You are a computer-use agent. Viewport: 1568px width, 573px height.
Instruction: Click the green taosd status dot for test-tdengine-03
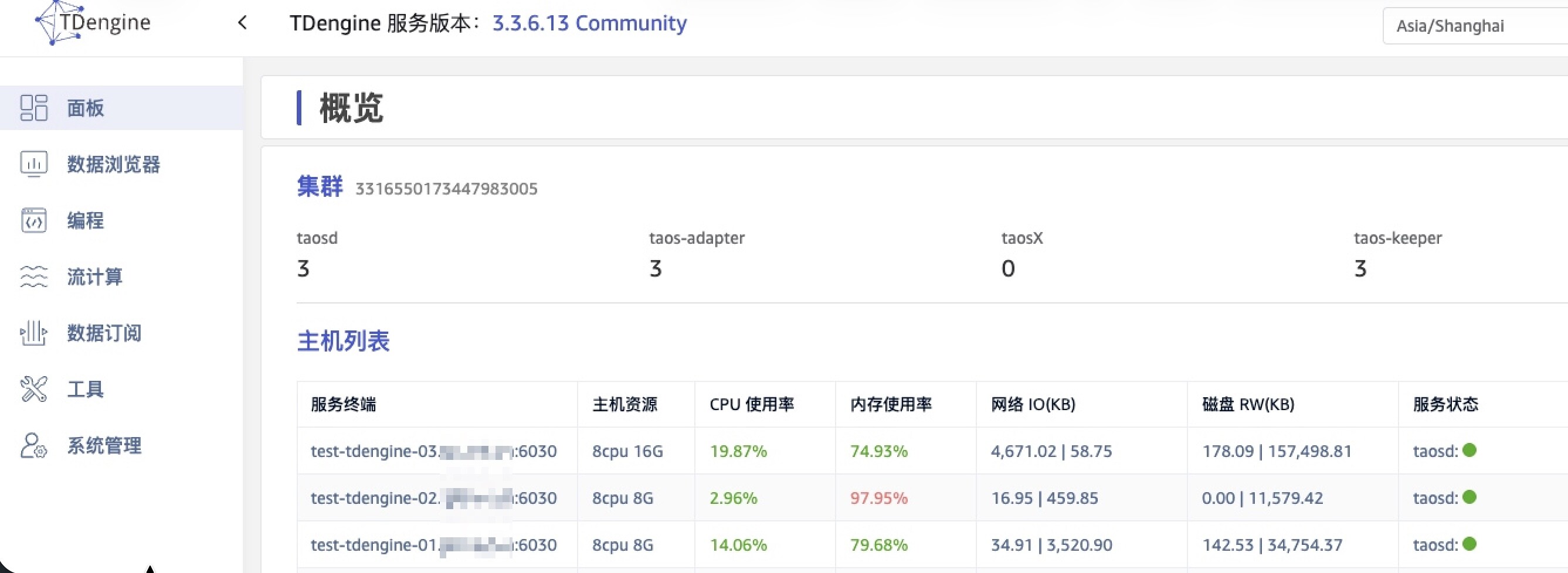pos(1469,451)
